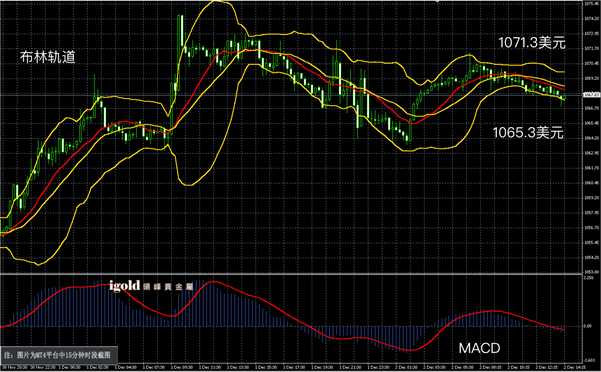601x372 pixels.
Task: Click the 2 Dec 14:15 time label
Action: point(575,367)
